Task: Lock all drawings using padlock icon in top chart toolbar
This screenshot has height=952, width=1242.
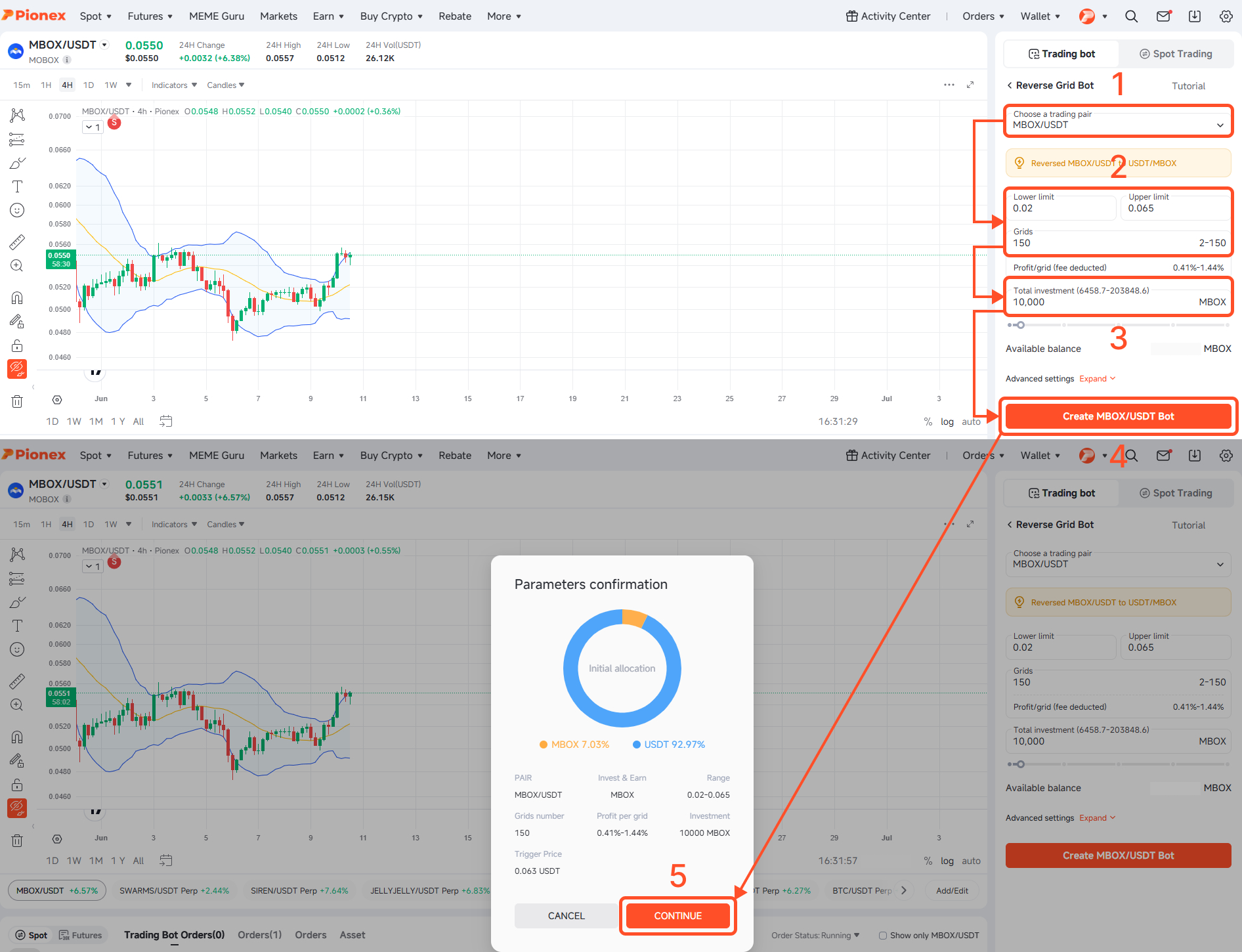Action: 17,345
